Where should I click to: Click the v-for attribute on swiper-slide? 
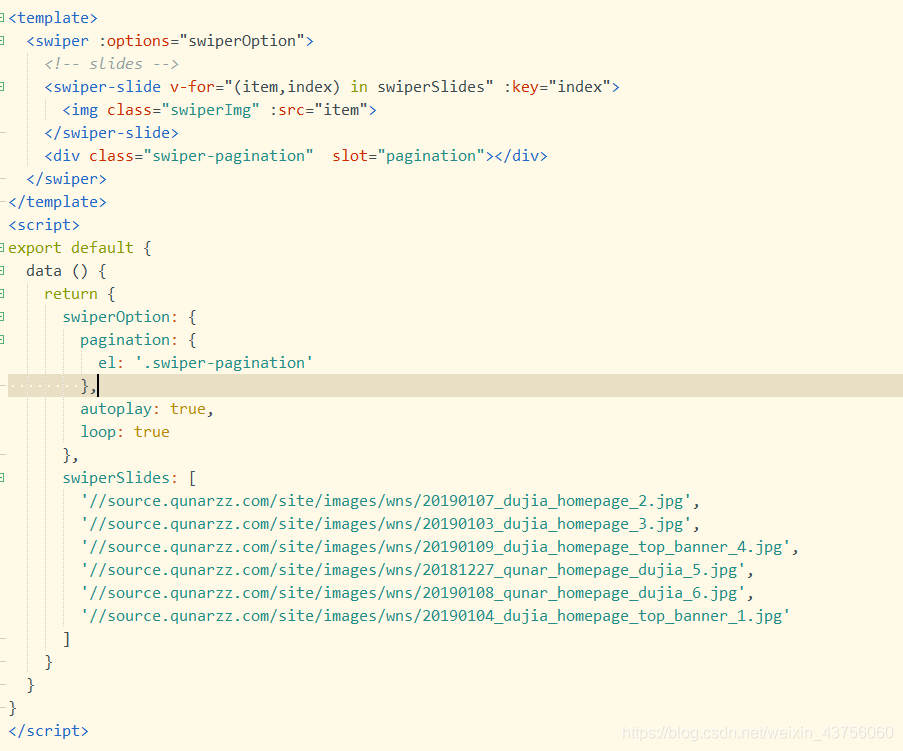192,87
